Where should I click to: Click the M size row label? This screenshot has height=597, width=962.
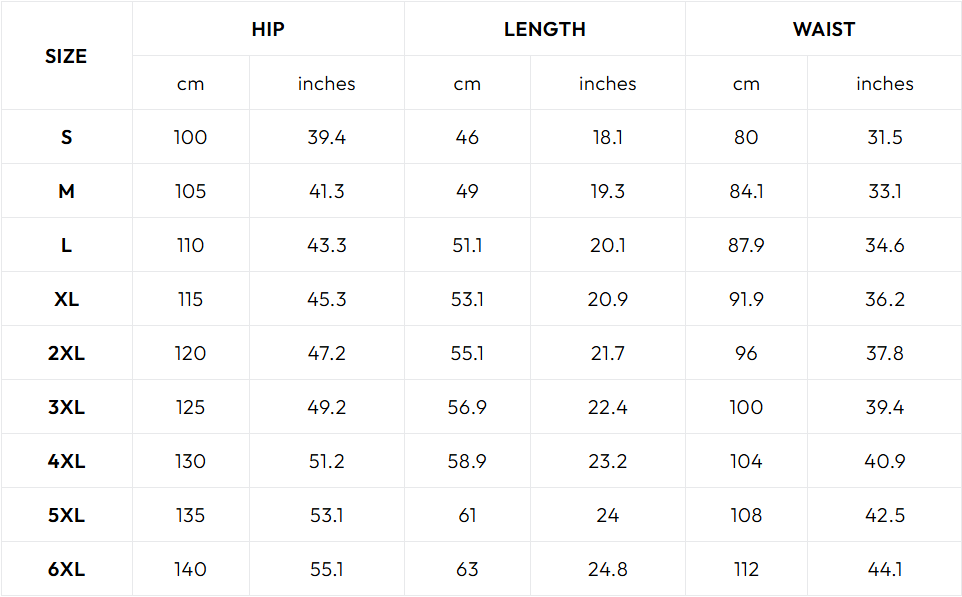point(66,191)
